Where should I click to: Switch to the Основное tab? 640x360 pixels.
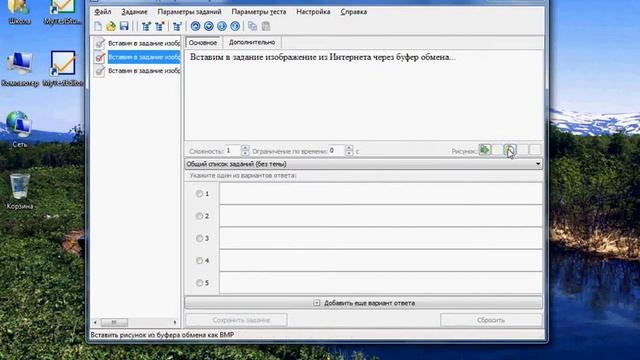pyautogui.click(x=203, y=42)
